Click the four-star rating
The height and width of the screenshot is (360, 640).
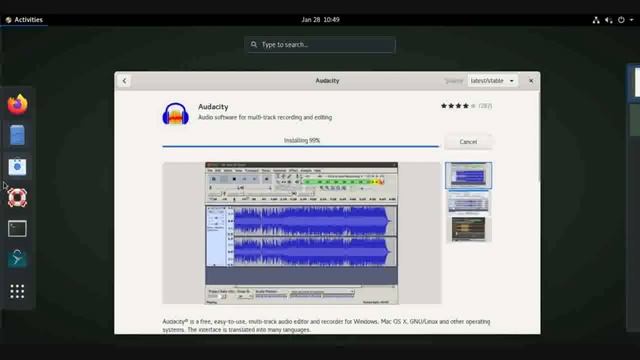pos(458,106)
